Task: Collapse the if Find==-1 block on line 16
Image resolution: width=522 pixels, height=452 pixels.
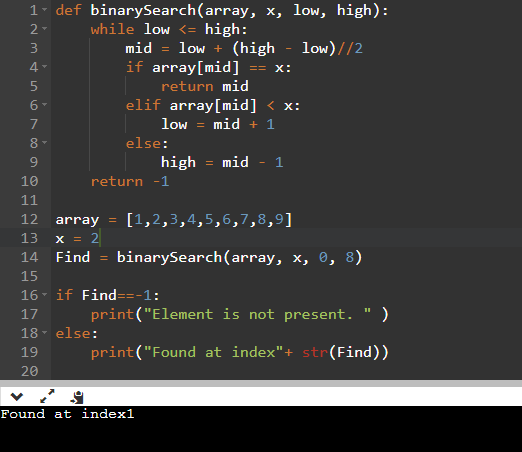Action: pyautogui.click(x=45, y=295)
